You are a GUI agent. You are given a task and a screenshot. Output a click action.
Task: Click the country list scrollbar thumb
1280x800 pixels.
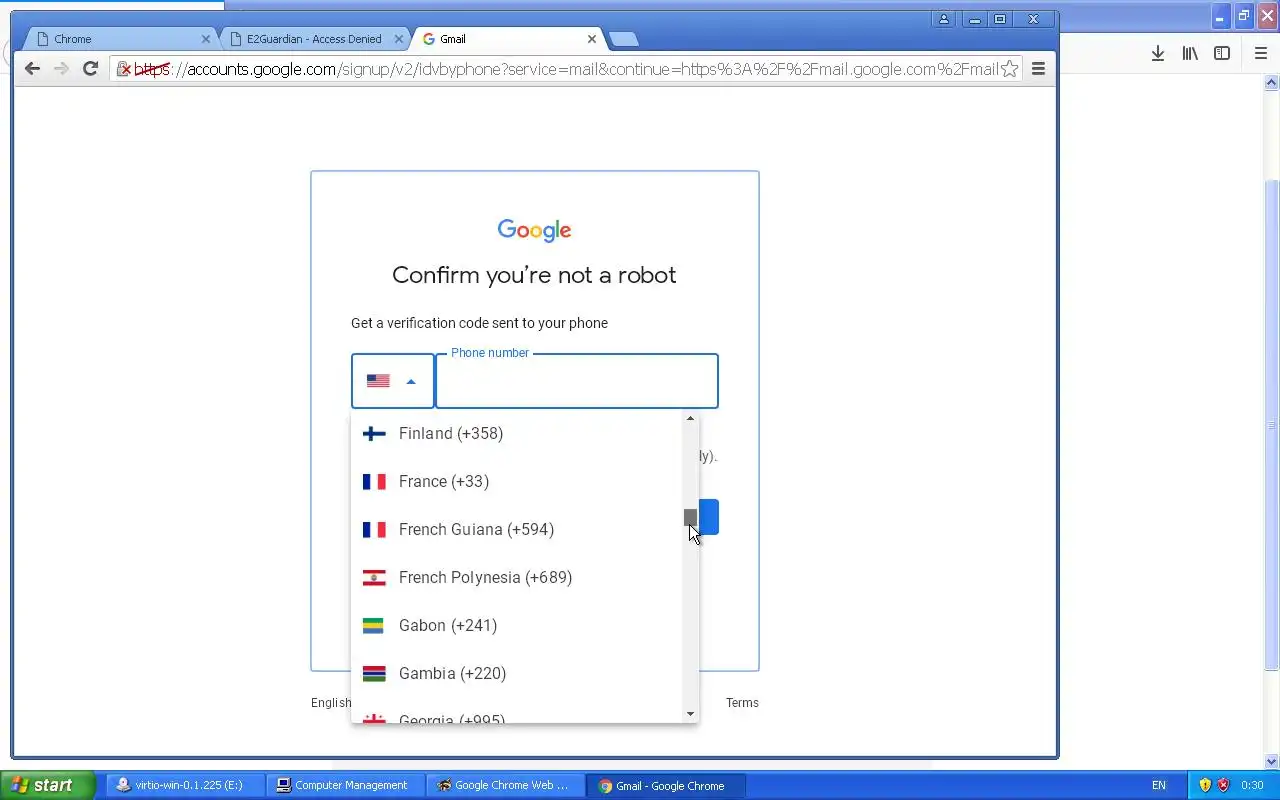[x=690, y=517]
